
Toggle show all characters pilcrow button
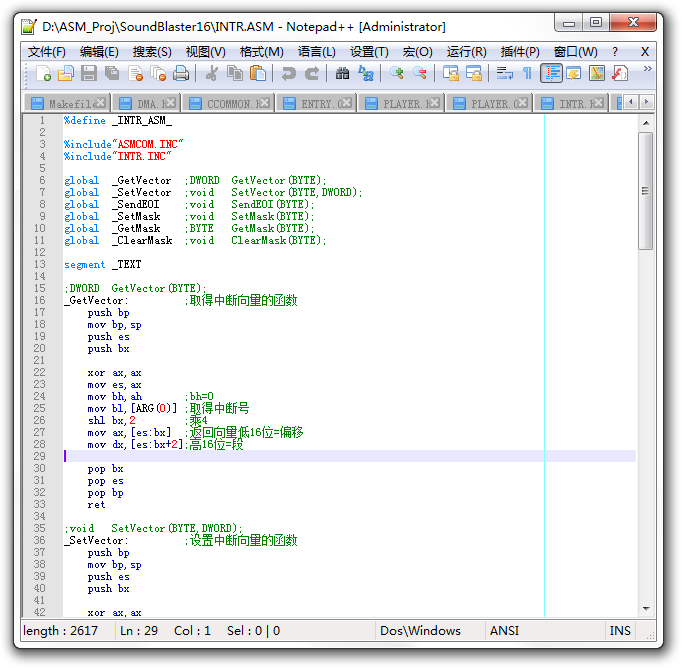pyautogui.click(x=527, y=73)
